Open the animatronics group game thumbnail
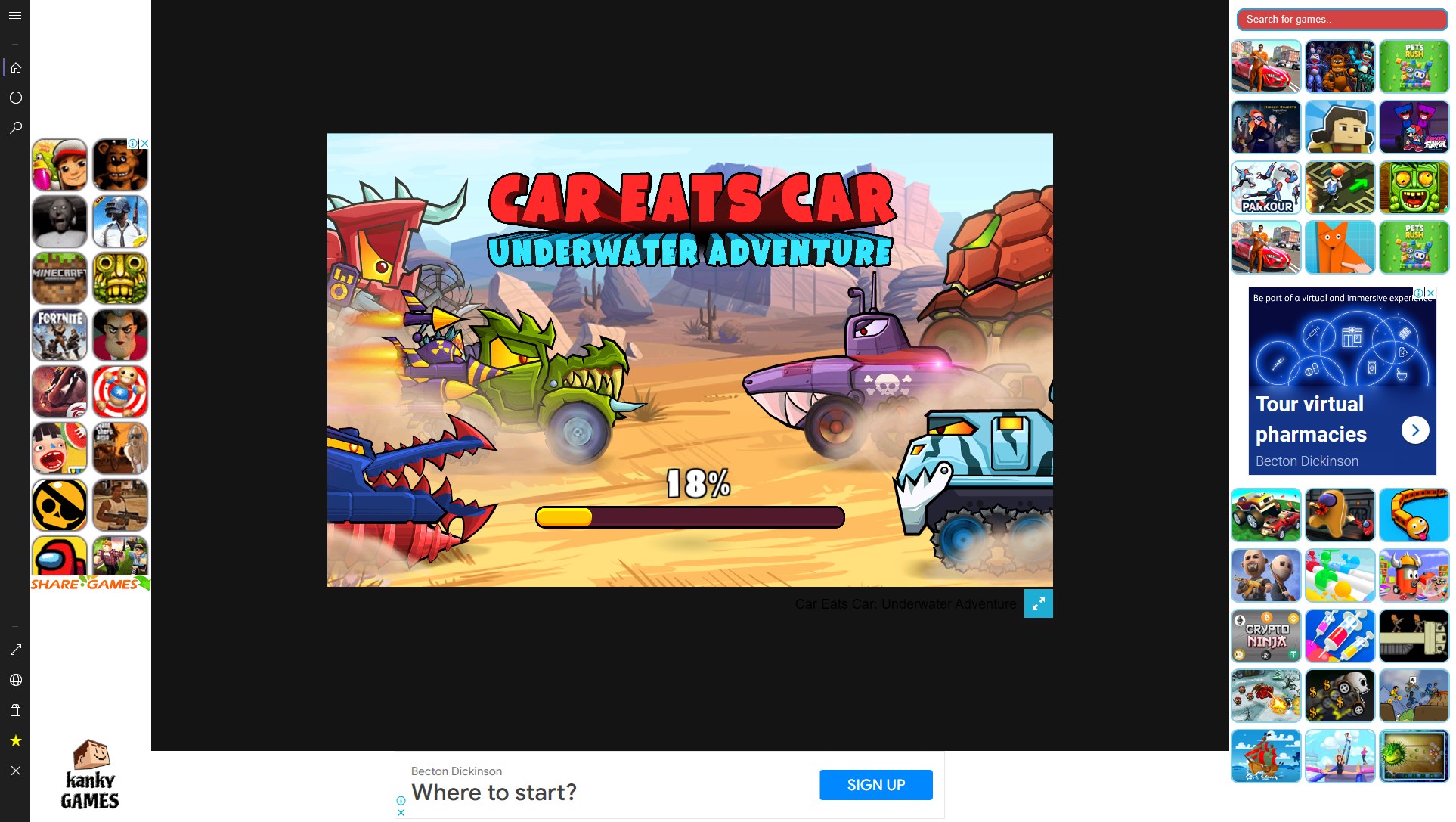The image size is (1456, 822). point(1340,67)
